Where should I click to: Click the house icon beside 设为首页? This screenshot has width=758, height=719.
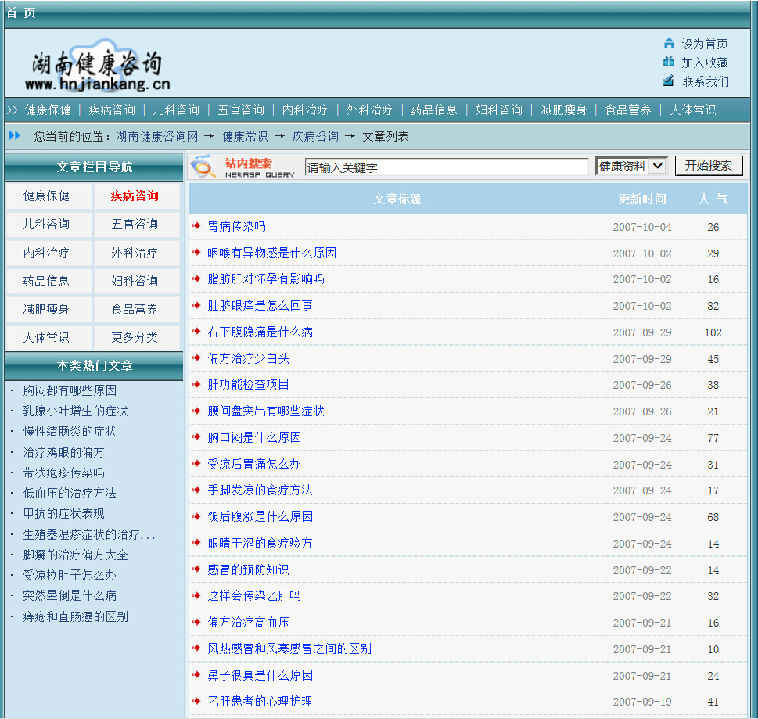click(669, 44)
